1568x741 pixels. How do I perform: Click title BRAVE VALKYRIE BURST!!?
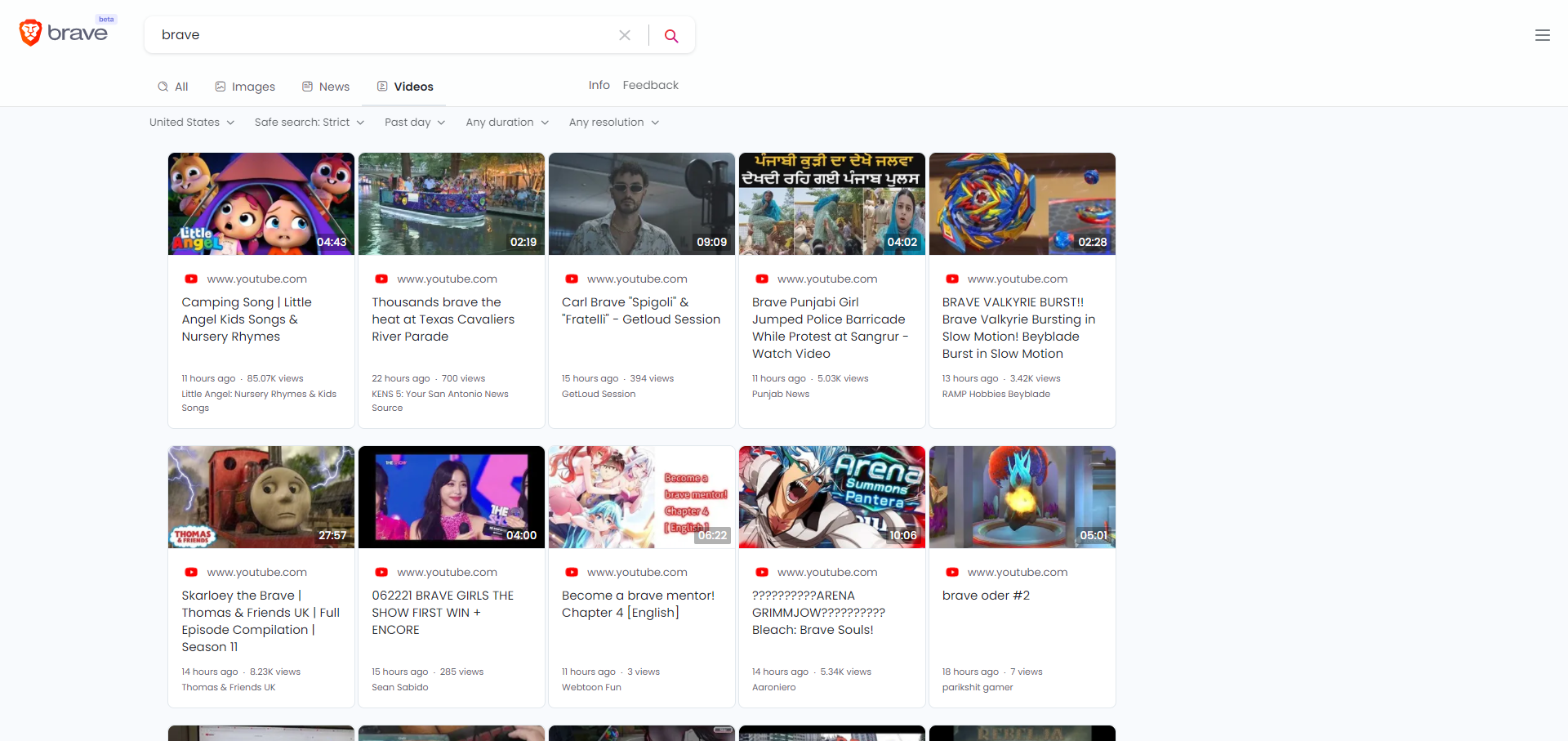(x=1018, y=328)
